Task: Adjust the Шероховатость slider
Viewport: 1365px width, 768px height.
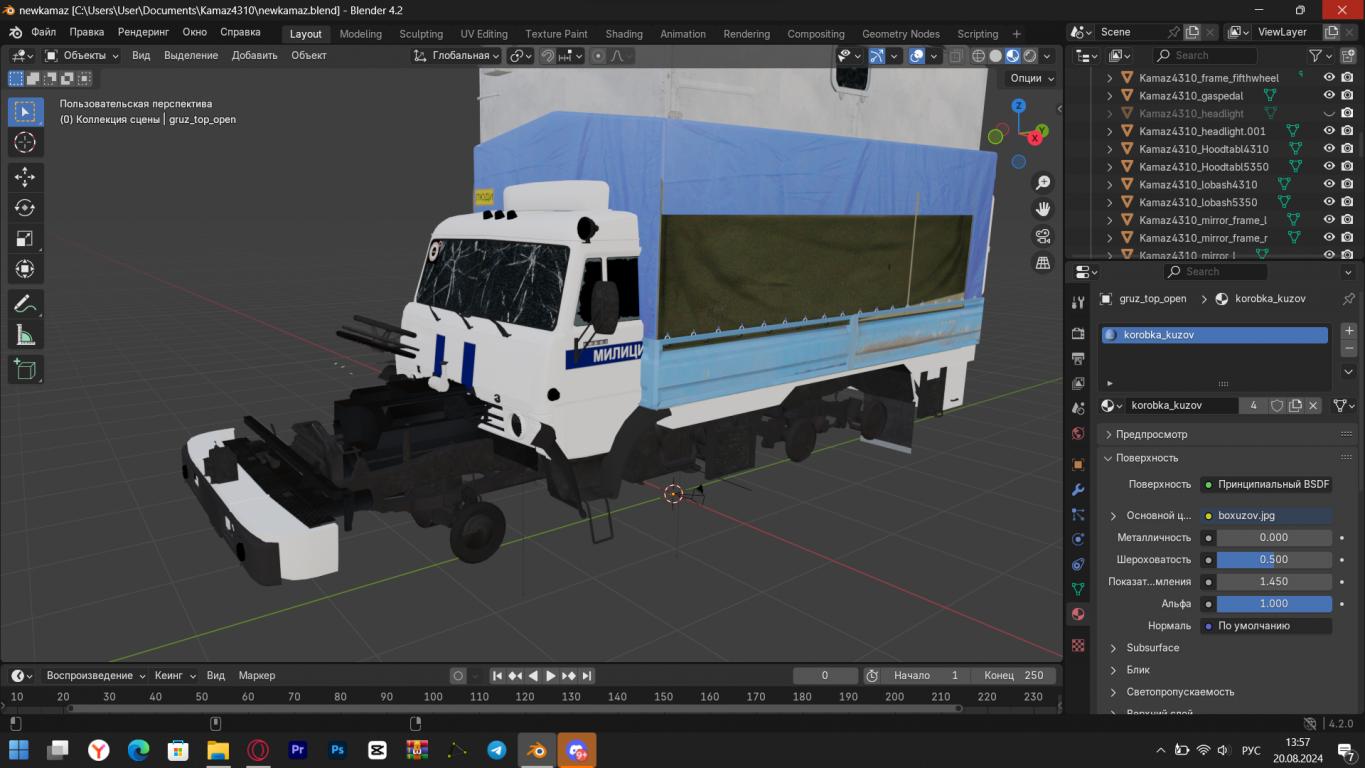Action: point(1273,560)
